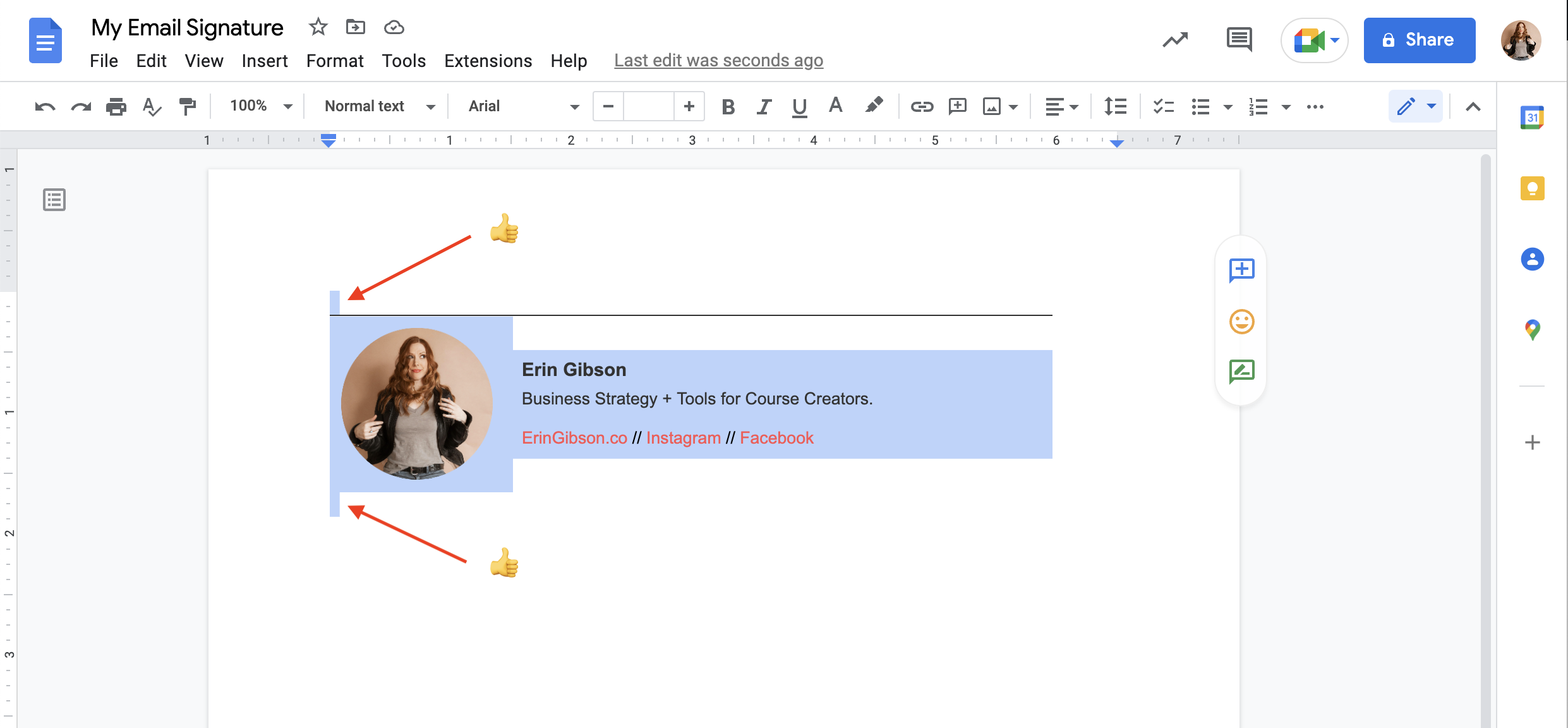Viewport: 1568px width, 728px height.
Task: Open the Extensions menu
Action: [488, 61]
